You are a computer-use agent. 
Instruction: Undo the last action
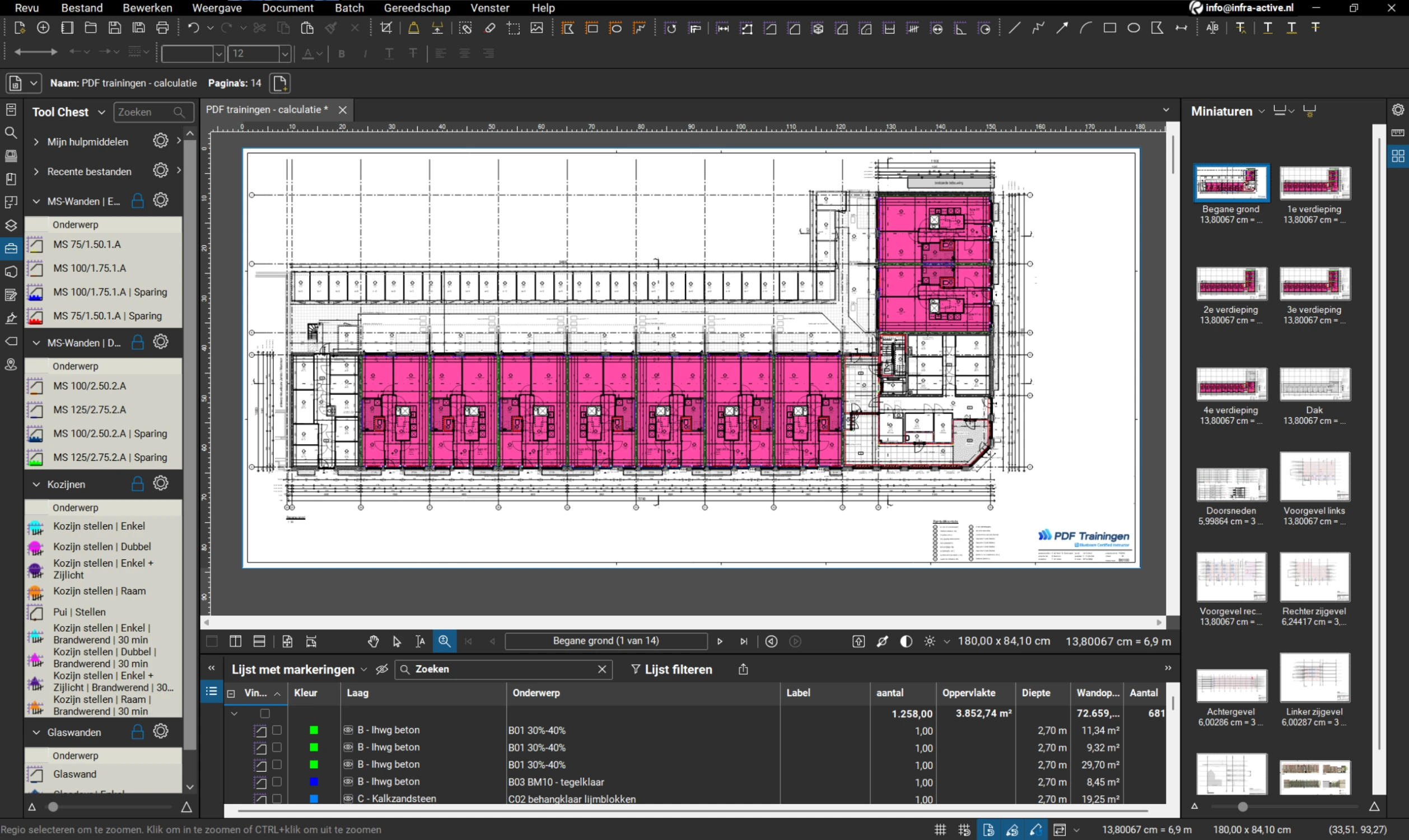pyautogui.click(x=194, y=28)
